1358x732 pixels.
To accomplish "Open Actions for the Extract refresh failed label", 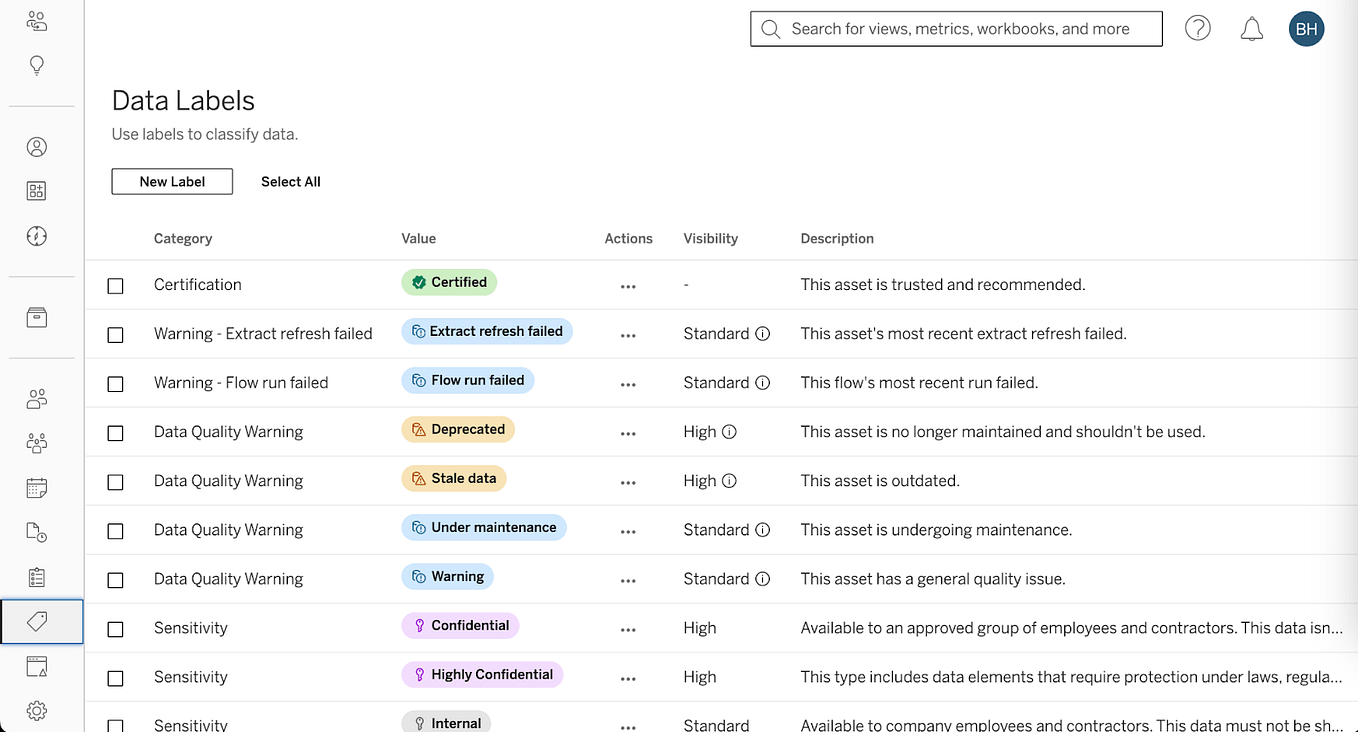I will [x=628, y=335].
